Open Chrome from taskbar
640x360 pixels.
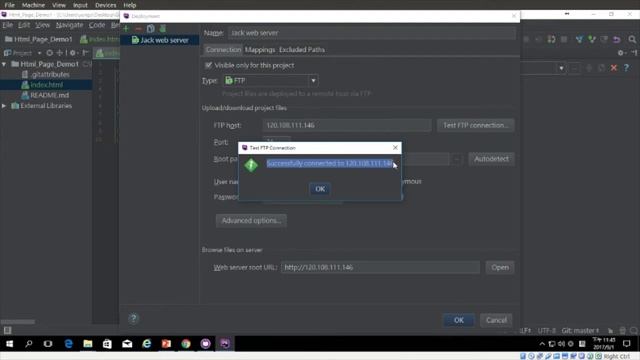(x=186, y=344)
